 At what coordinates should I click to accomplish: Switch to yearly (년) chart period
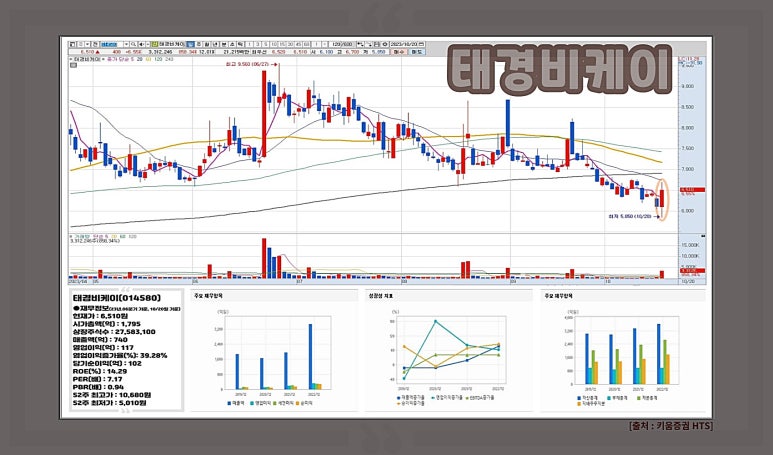215,44
